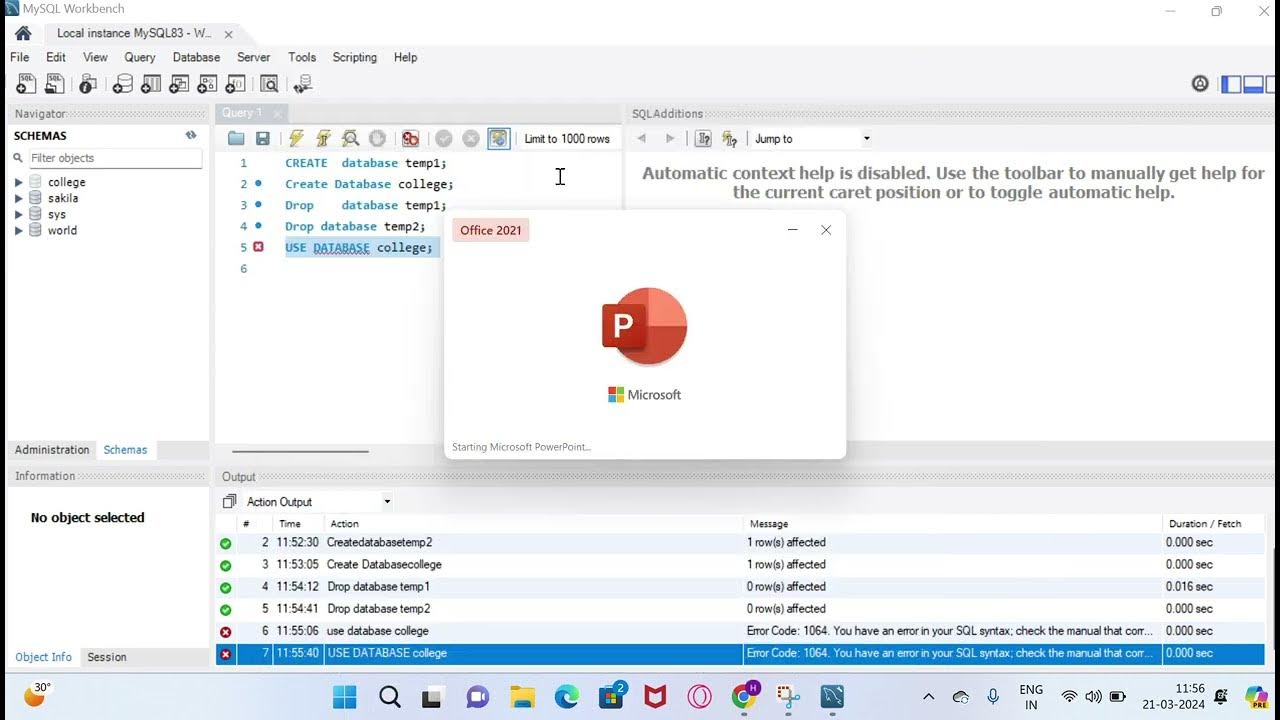Open Microsoft Edge from the taskbar
Image resolution: width=1280 pixels, height=720 pixels.
pyautogui.click(x=567, y=697)
